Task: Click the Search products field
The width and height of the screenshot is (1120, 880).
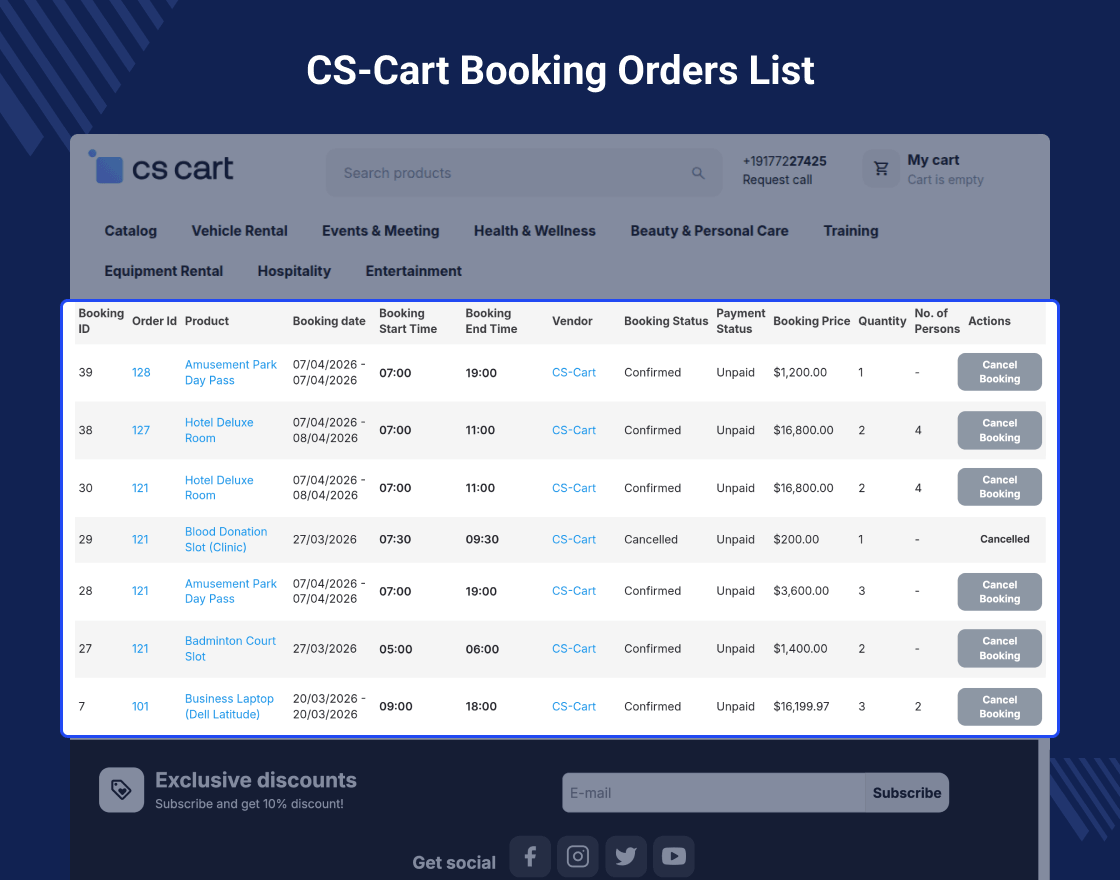Action: [x=524, y=173]
